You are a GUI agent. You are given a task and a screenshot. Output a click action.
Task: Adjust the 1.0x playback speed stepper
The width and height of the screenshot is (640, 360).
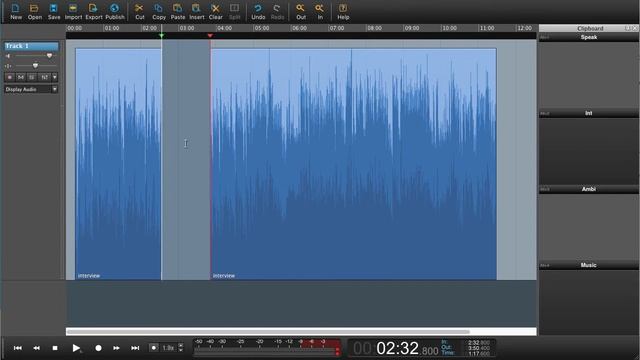[181, 348]
